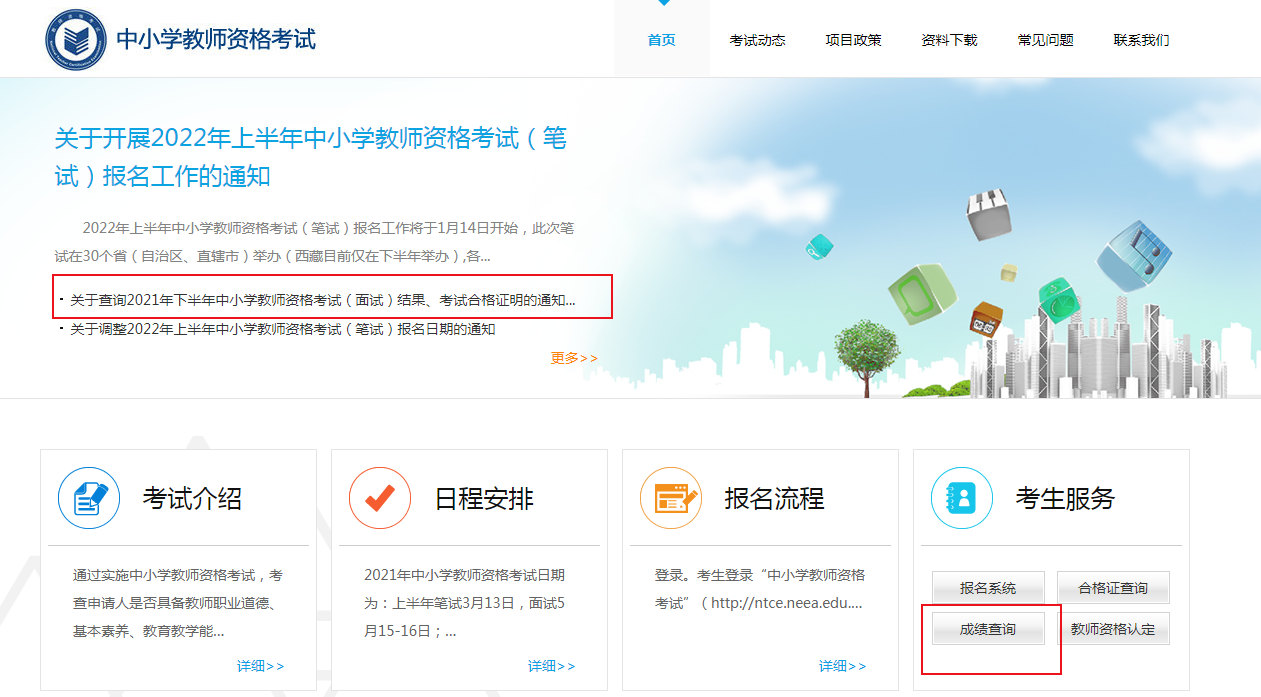Click the teacher exam site logo
The width and height of the screenshot is (1261, 697).
click(76, 39)
